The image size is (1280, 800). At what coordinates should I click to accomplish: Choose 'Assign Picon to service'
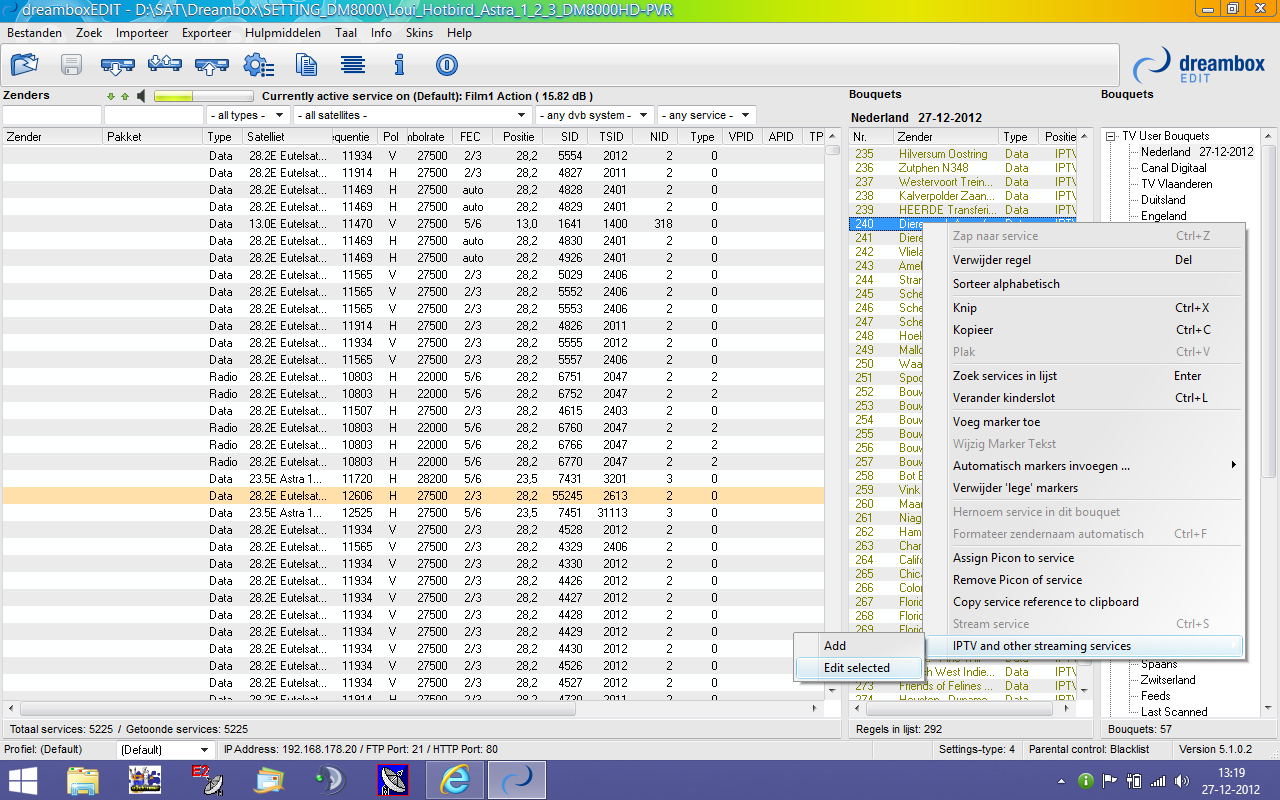[x=1085, y=558]
